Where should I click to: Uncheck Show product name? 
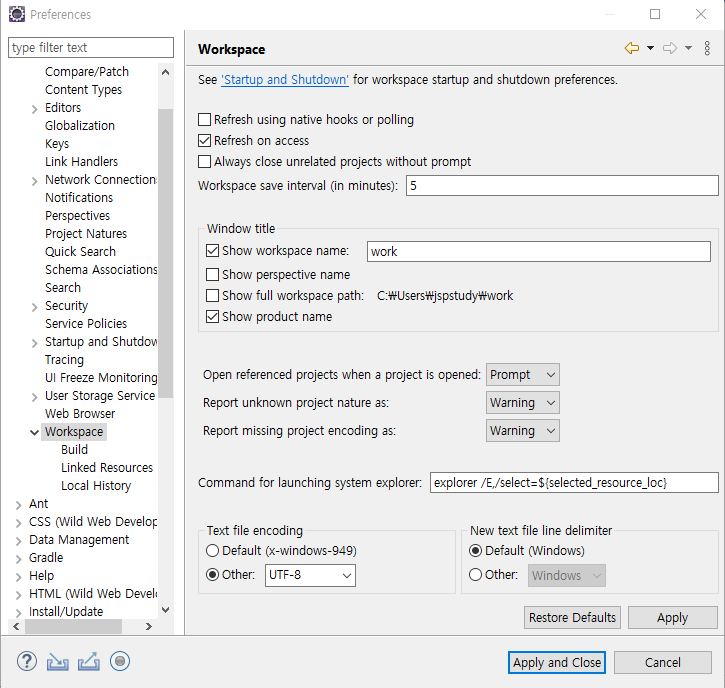click(x=212, y=317)
